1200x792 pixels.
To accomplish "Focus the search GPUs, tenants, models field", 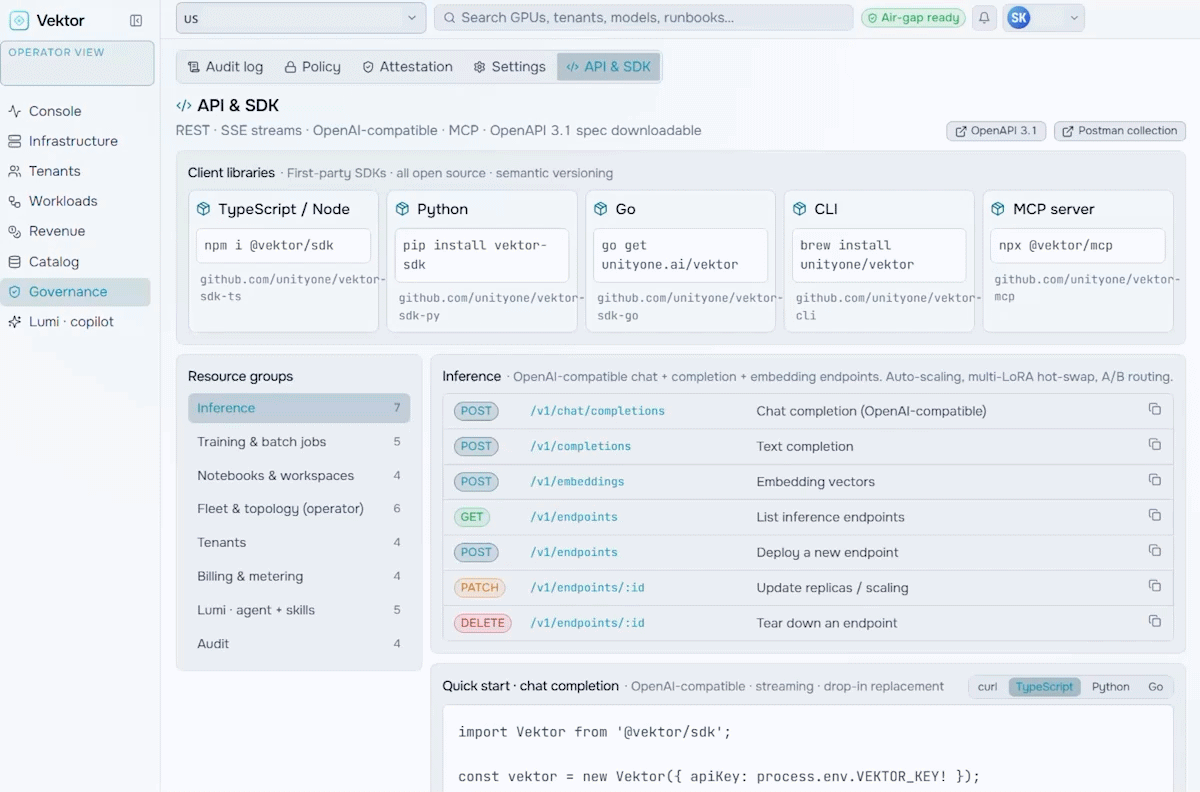I will tap(643, 18).
